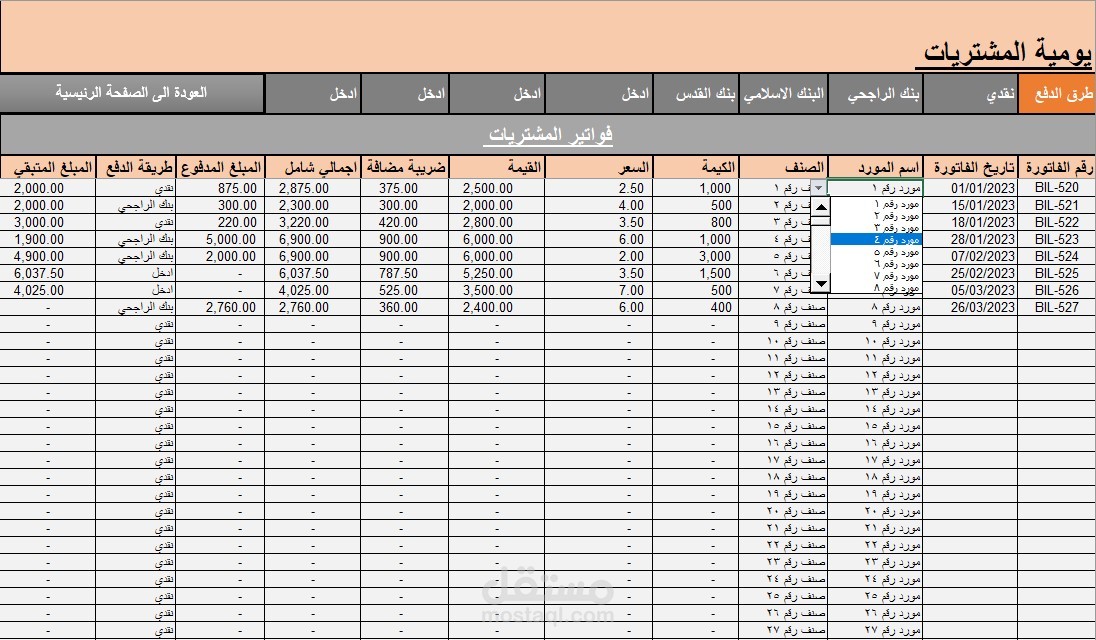
Task: Select the active supplier cell in BIL-520 row
Action: (875, 188)
